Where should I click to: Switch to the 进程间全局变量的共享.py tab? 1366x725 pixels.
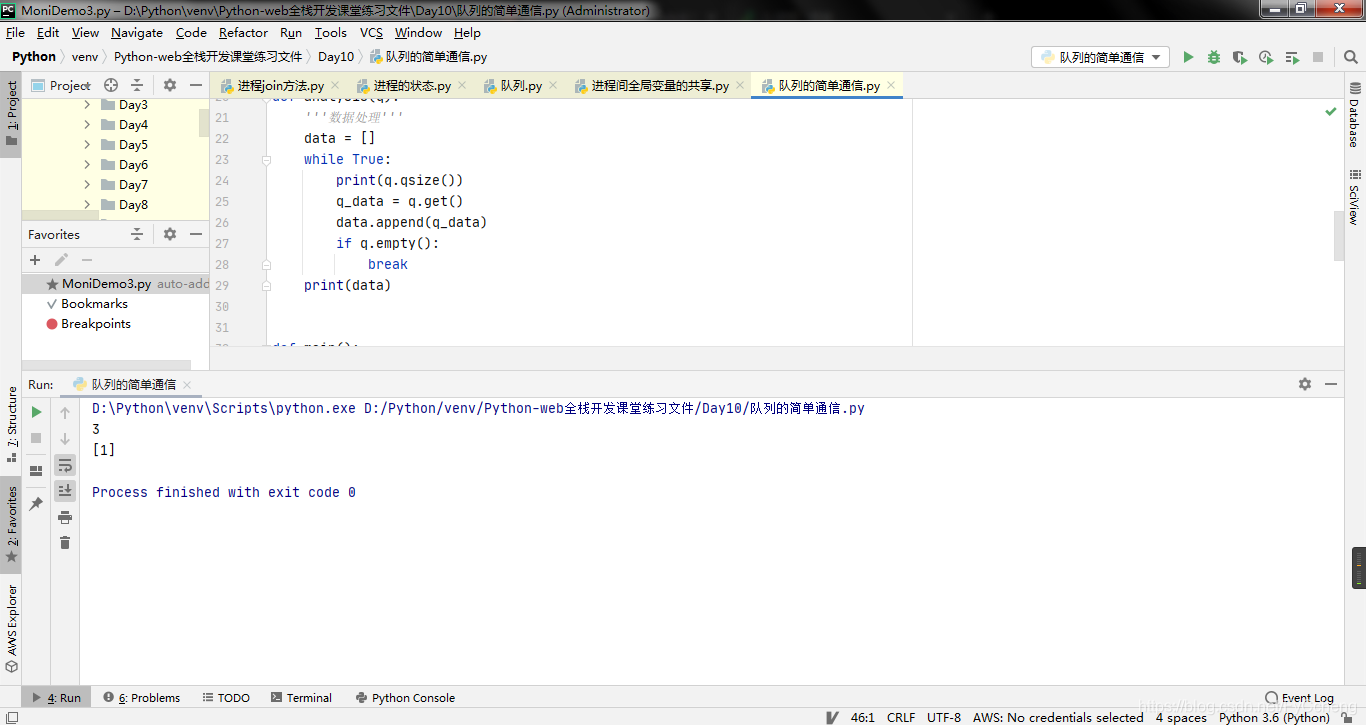click(x=660, y=86)
